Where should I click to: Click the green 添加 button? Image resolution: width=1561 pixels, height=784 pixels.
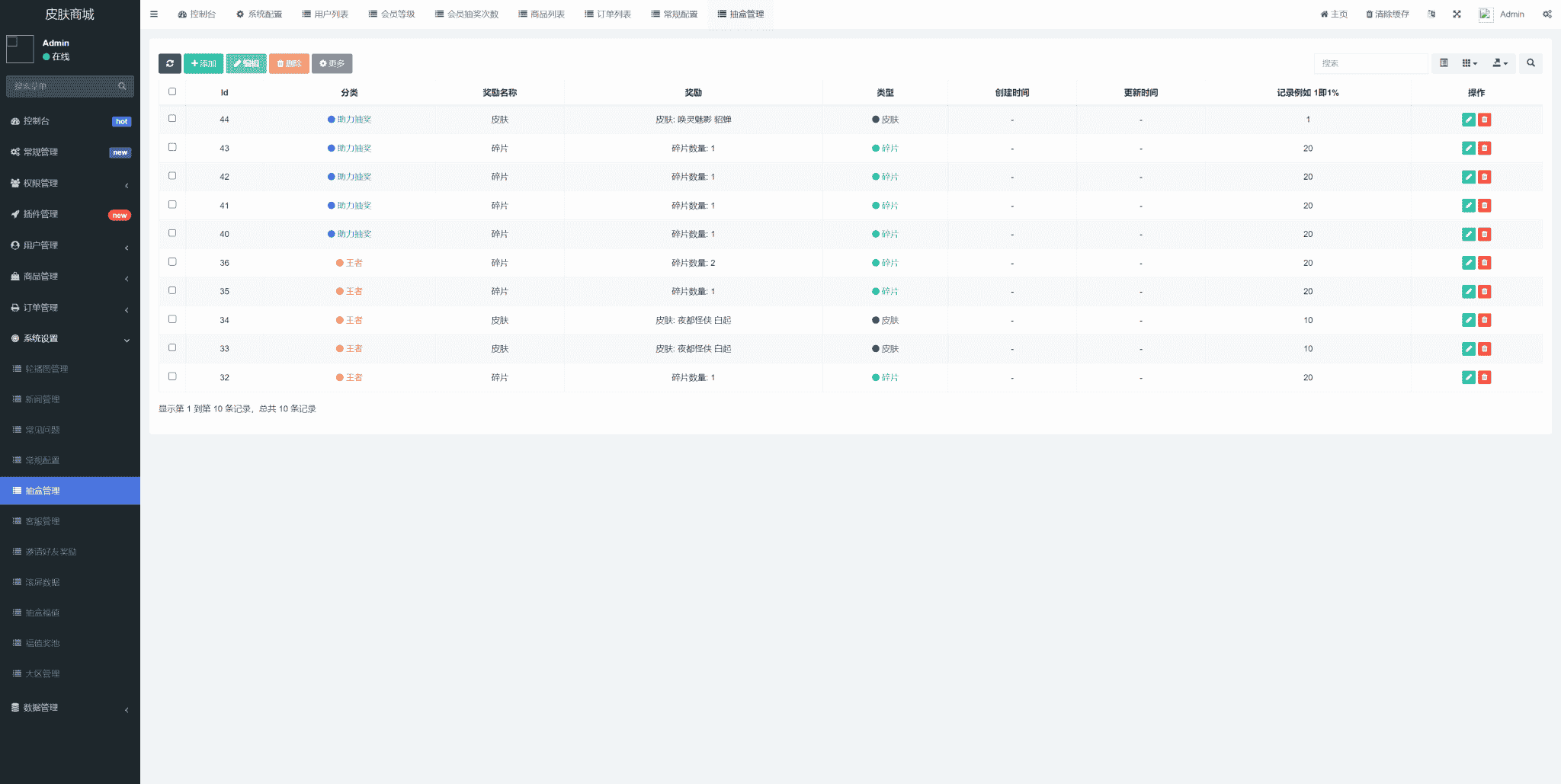point(204,63)
